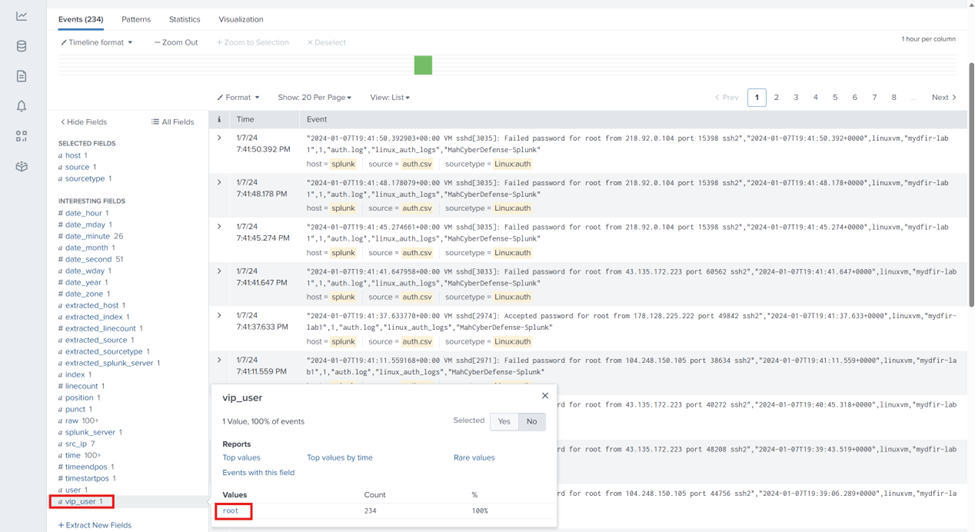Set Selected to No for vip_user
Image resolution: width=975 pixels, height=532 pixels.
click(532, 421)
